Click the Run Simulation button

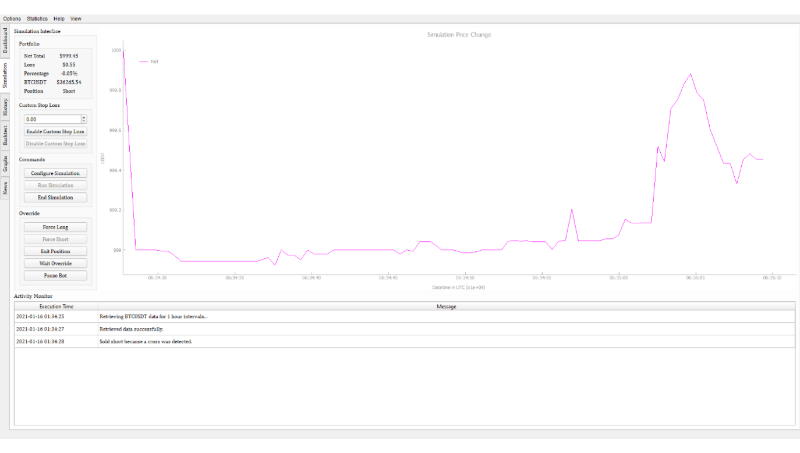55,185
